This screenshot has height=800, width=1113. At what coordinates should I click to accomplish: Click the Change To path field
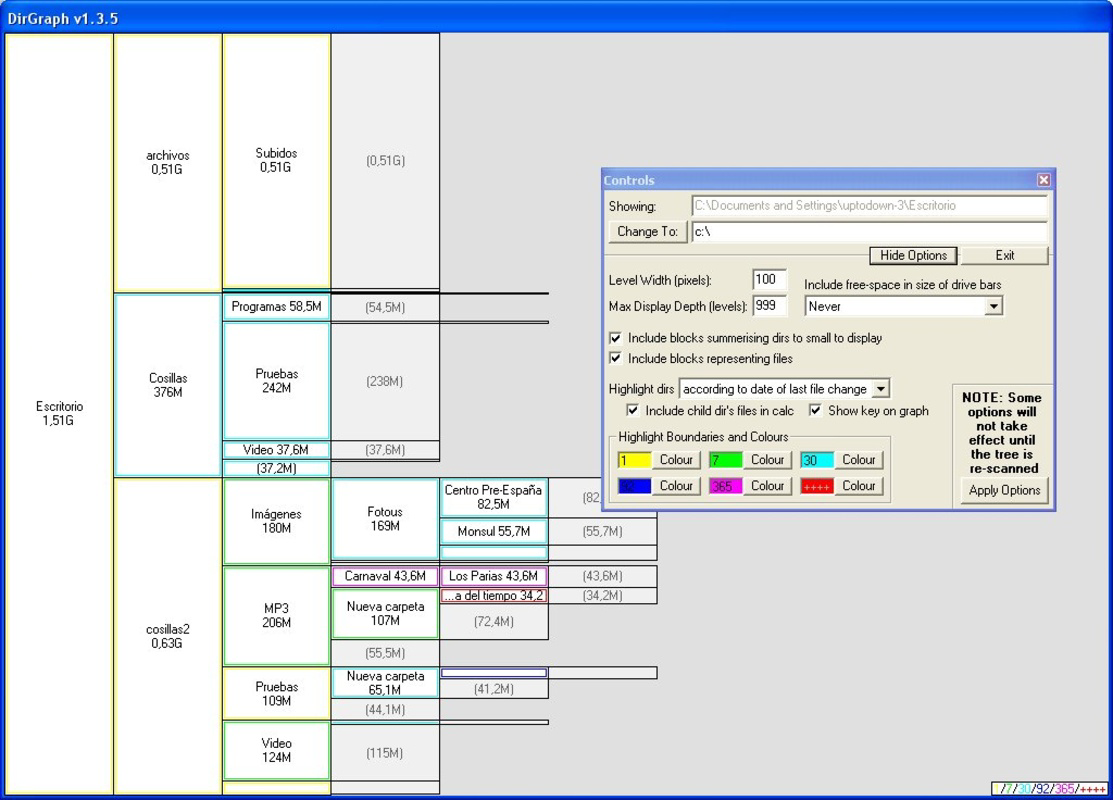[x=870, y=231]
